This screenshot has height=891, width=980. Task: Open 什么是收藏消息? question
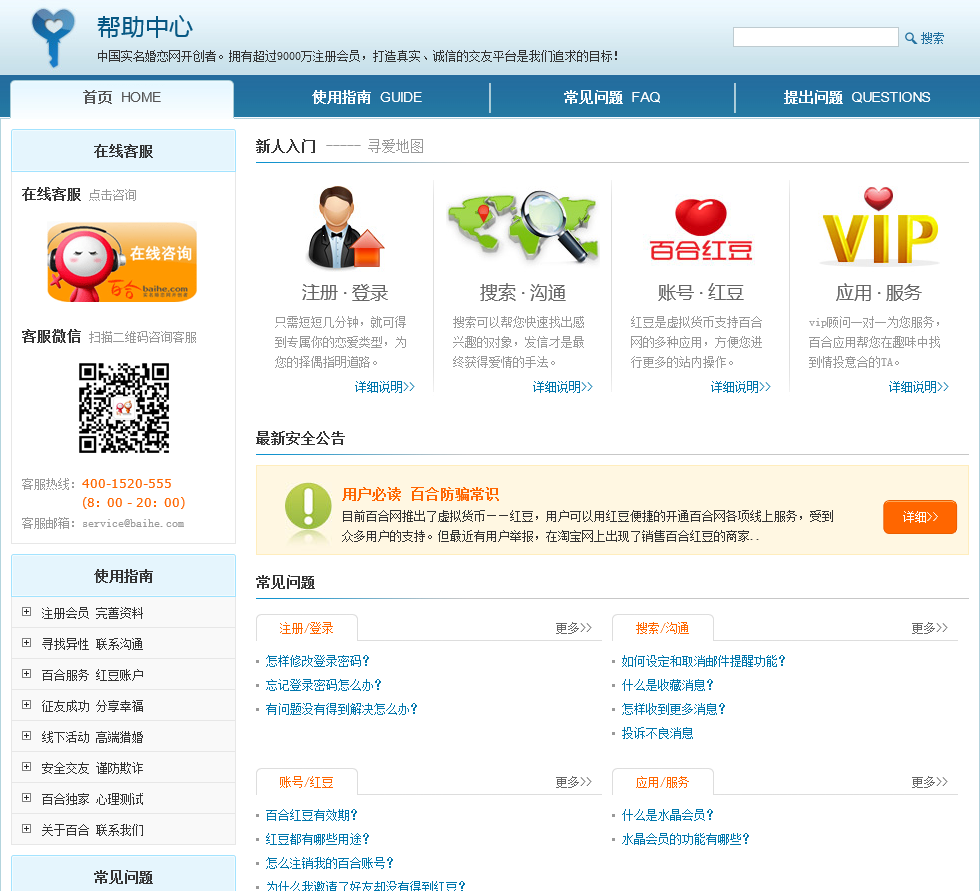[668, 685]
